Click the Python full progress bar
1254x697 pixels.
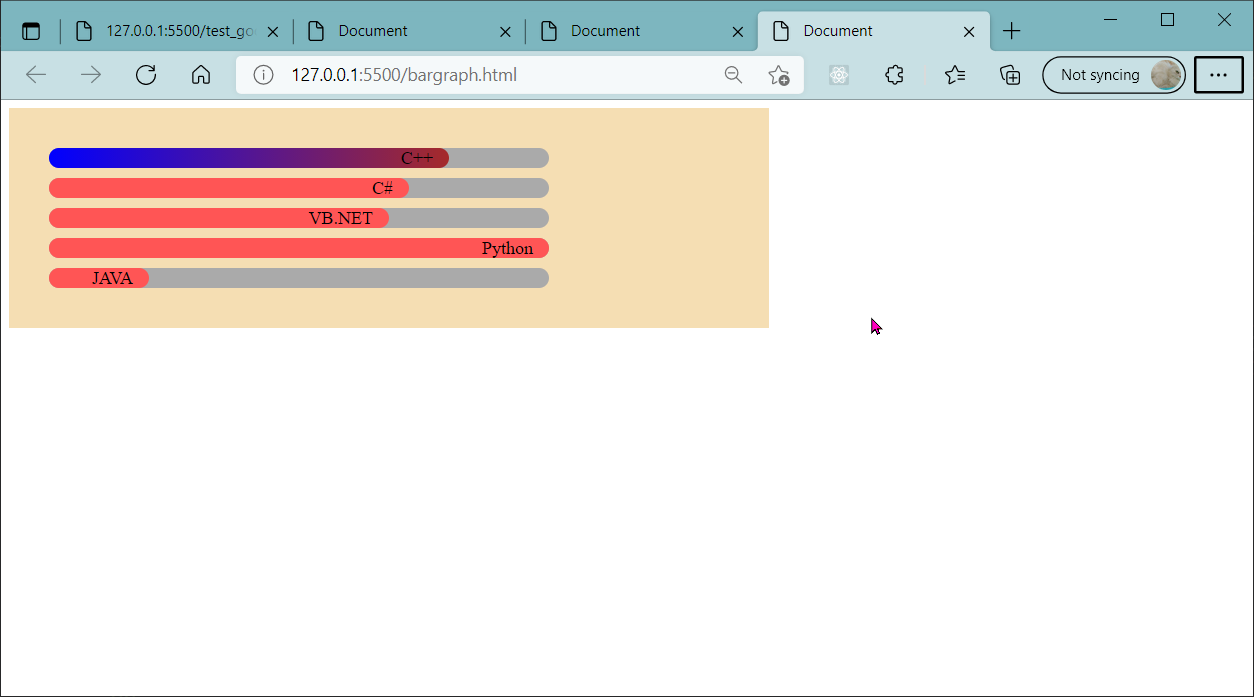click(299, 248)
